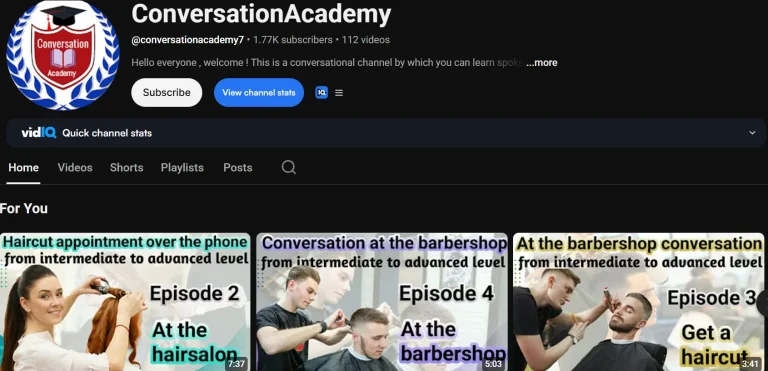Open the Haircut appointment Episode 2 thumbnail
Viewport: 768px width, 371px height.
point(125,302)
